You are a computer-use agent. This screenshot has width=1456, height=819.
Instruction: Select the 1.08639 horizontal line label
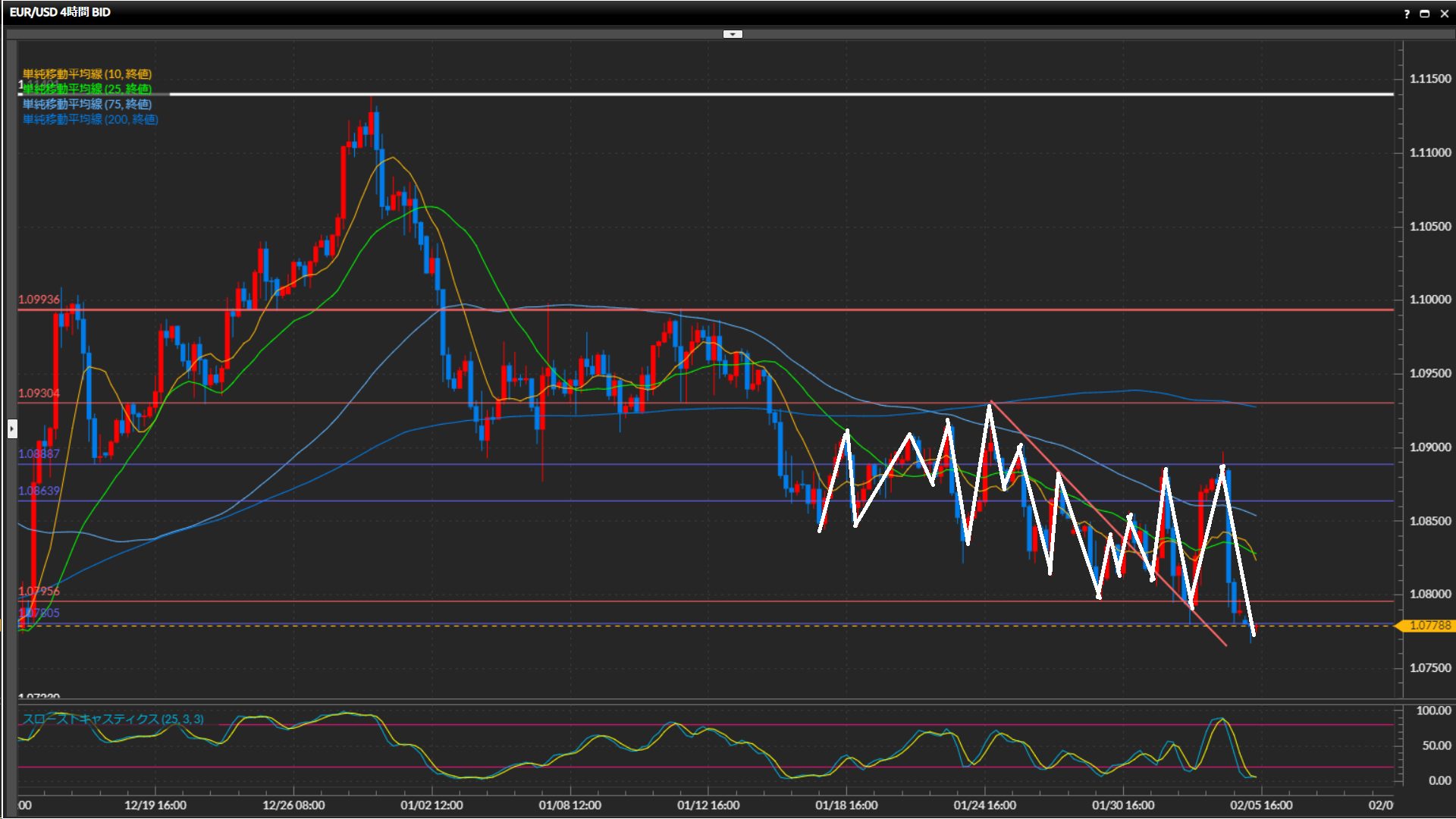39,491
